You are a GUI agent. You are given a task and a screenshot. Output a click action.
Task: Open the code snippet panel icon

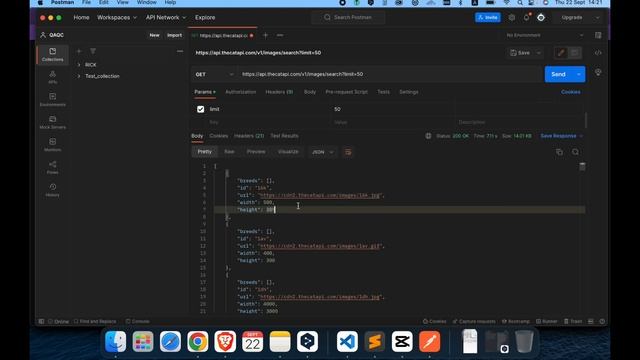click(598, 53)
